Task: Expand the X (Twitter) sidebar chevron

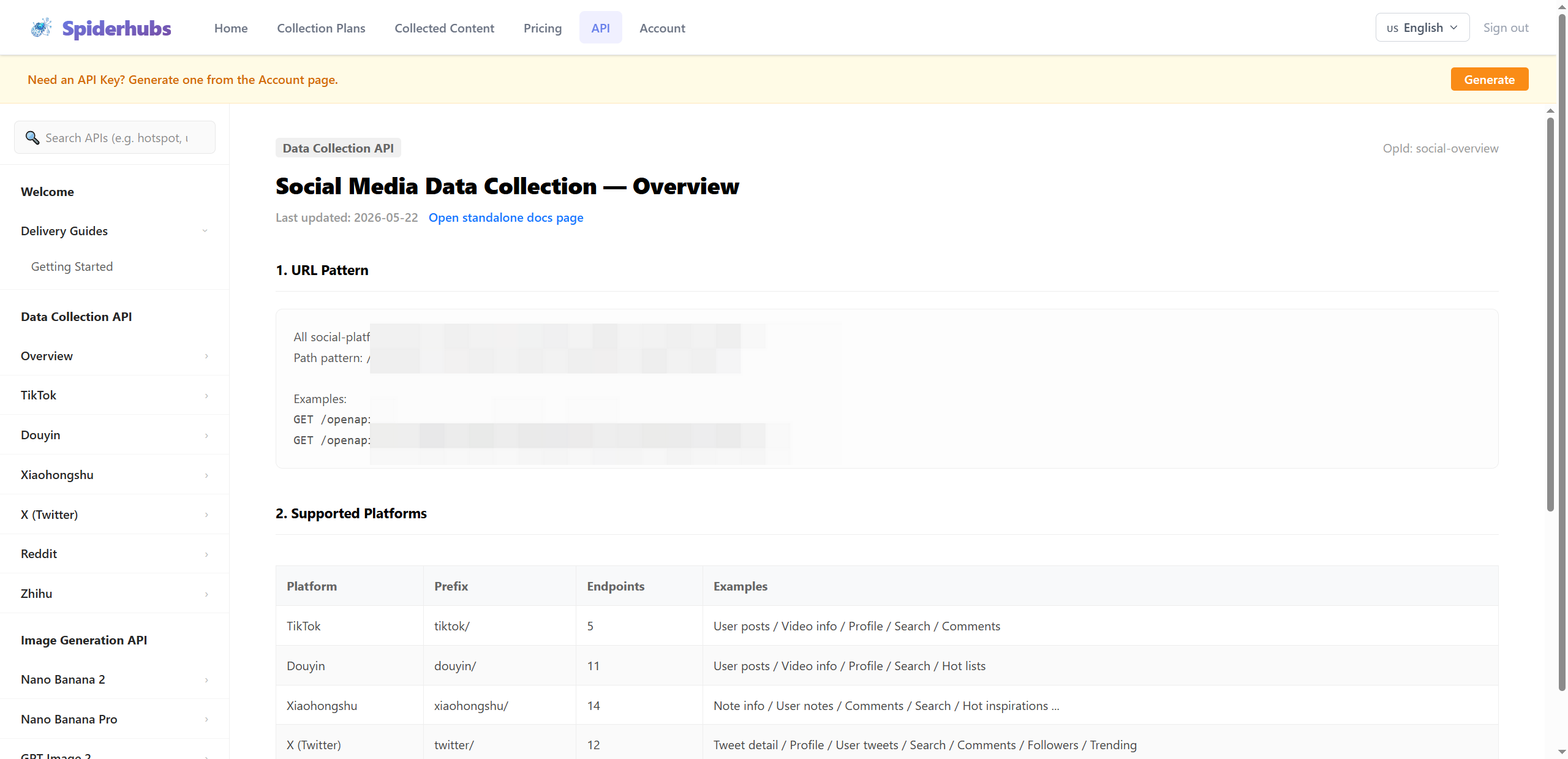Action: [206, 515]
